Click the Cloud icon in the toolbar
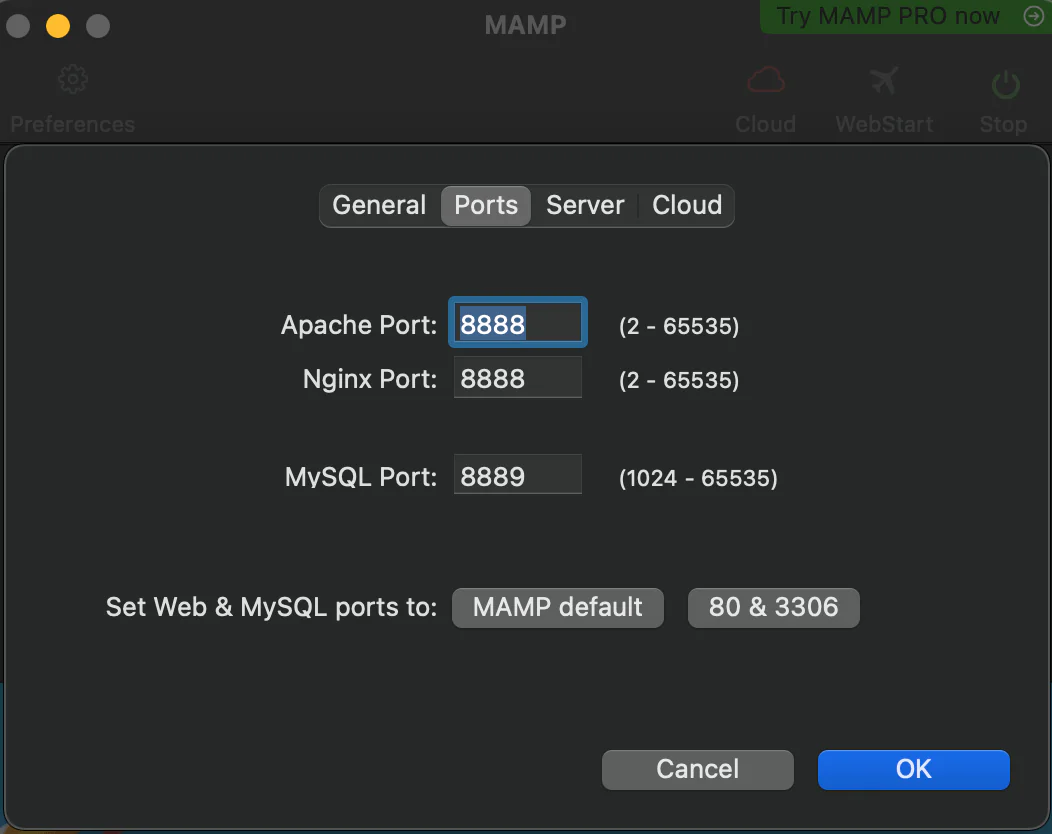Screen dimensions: 1052x834 (x=765, y=81)
